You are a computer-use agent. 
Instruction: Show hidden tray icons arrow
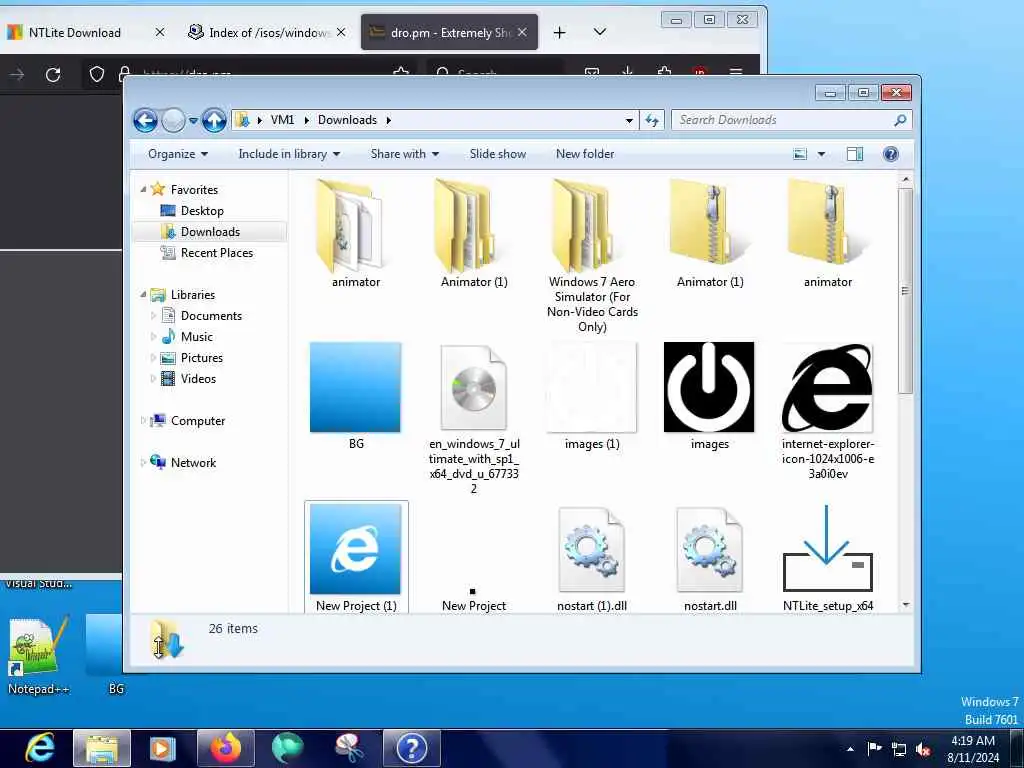[x=850, y=749]
